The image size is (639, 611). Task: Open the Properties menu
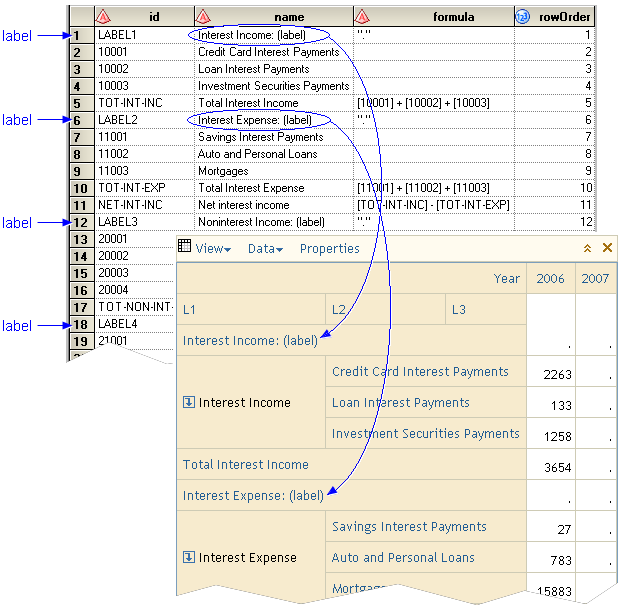point(329,249)
